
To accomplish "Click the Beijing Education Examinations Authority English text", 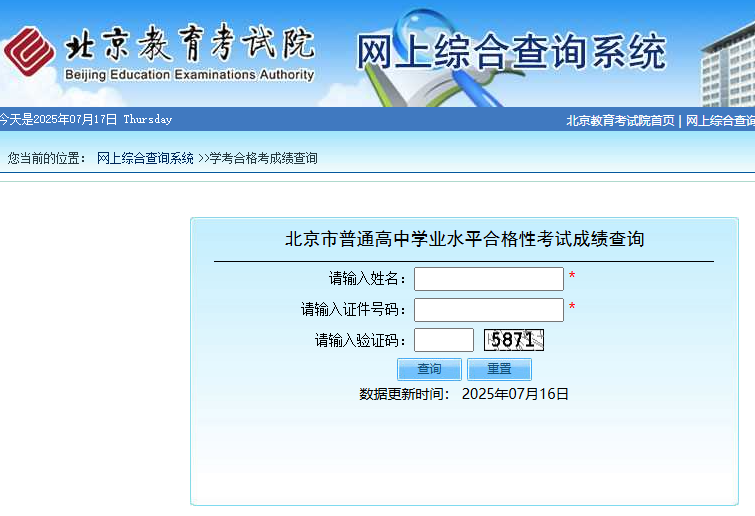I will point(189,75).
